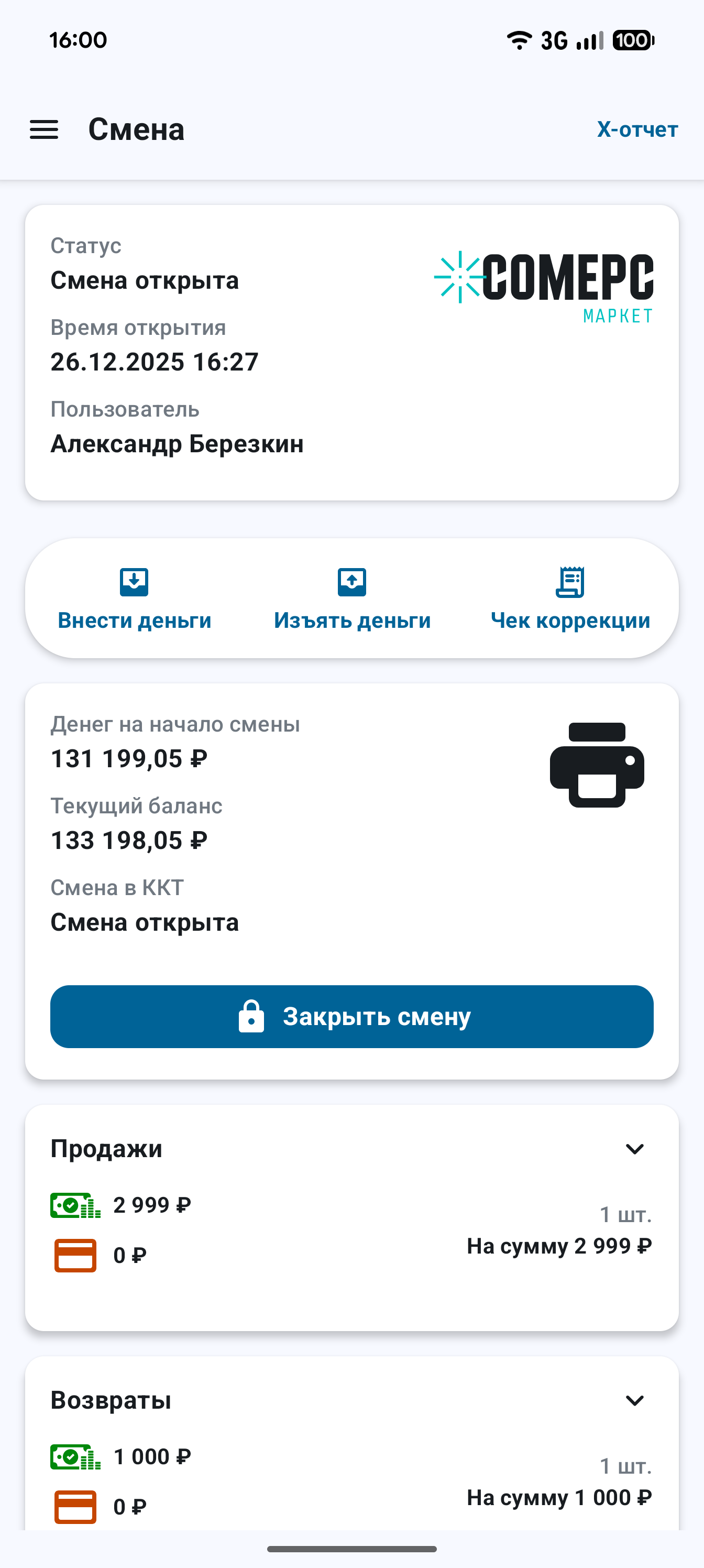Tap the card icon under Возвраты
The height and width of the screenshot is (1568, 704).
point(75,1507)
